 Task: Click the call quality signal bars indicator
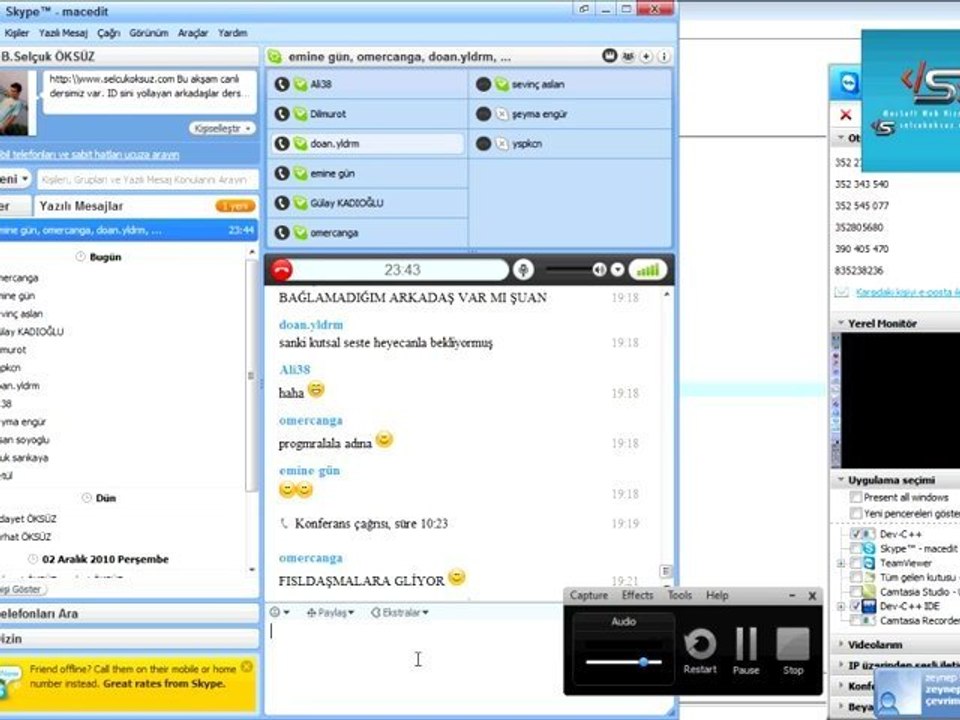648,270
